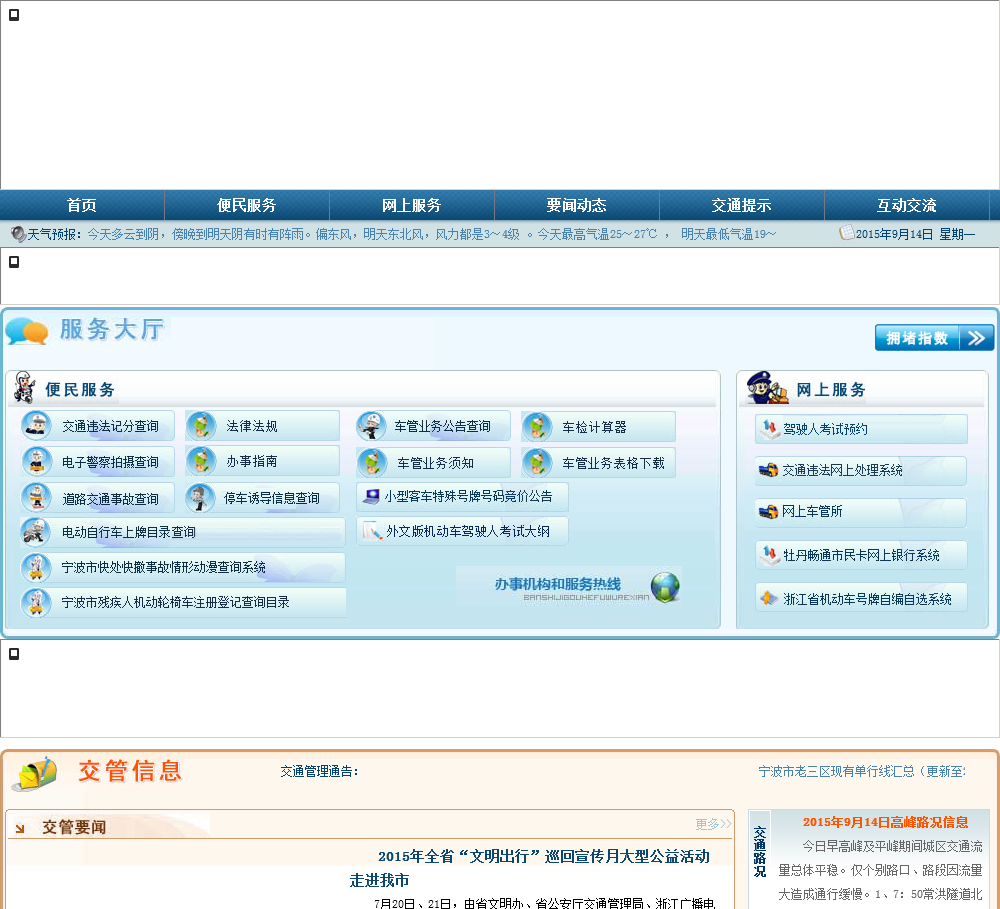This screenshot has height=909, width=1000.
Task: Click the 交通路况 vertical label
Action: click(760, 852)
